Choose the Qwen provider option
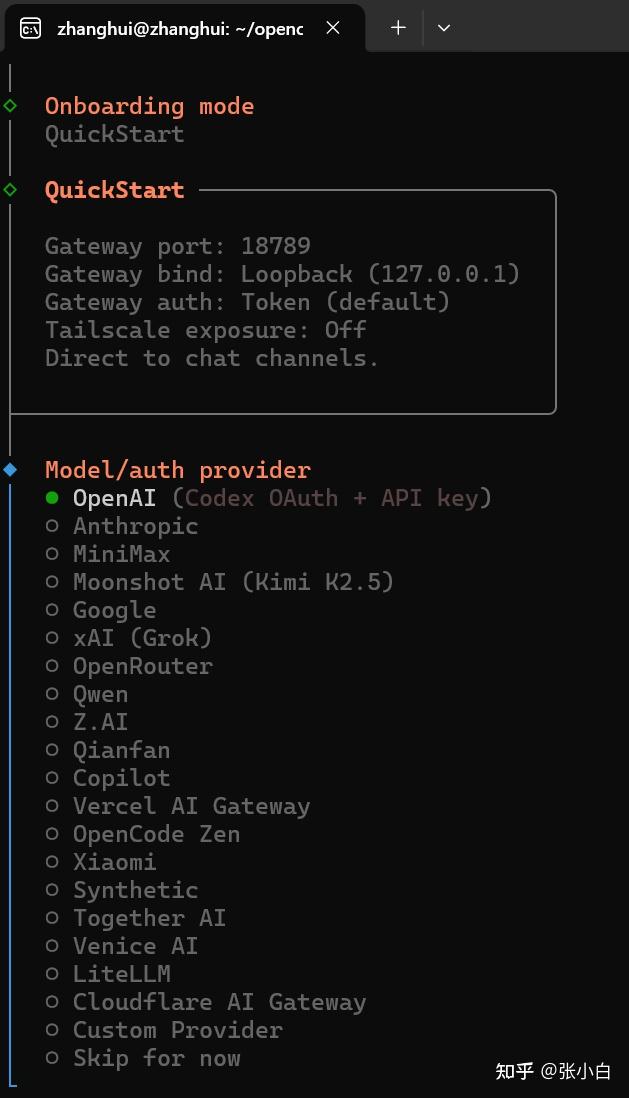 pos(100,694)
